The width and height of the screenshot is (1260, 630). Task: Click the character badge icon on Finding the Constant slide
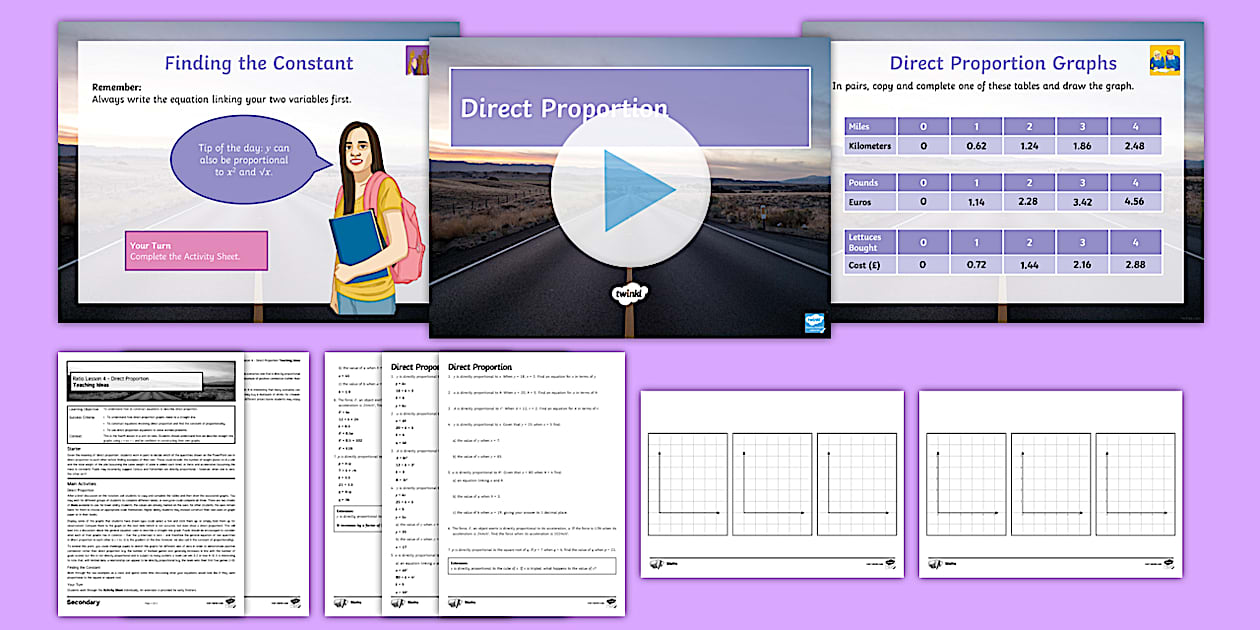coord(415,62)
